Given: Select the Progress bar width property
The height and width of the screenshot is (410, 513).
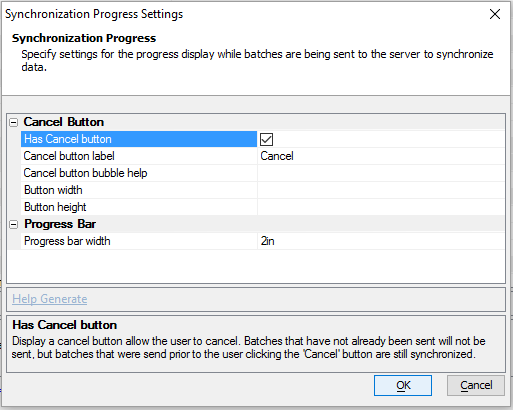Looking at the screenshot, I should [139, 241].
